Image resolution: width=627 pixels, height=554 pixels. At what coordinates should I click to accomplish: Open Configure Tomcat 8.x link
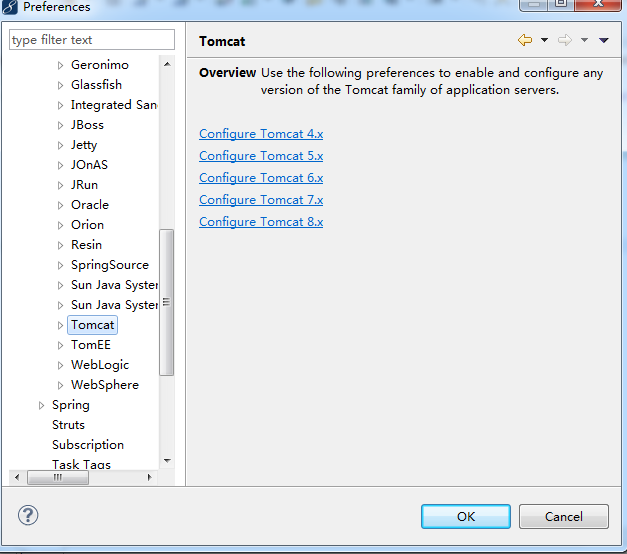point(261,222)
